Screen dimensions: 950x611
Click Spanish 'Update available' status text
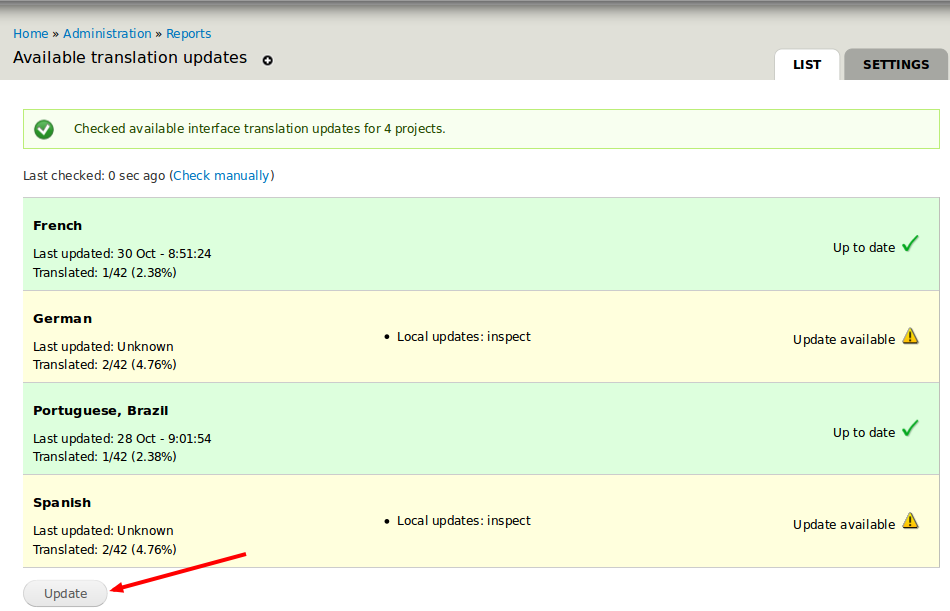(844, 525)
